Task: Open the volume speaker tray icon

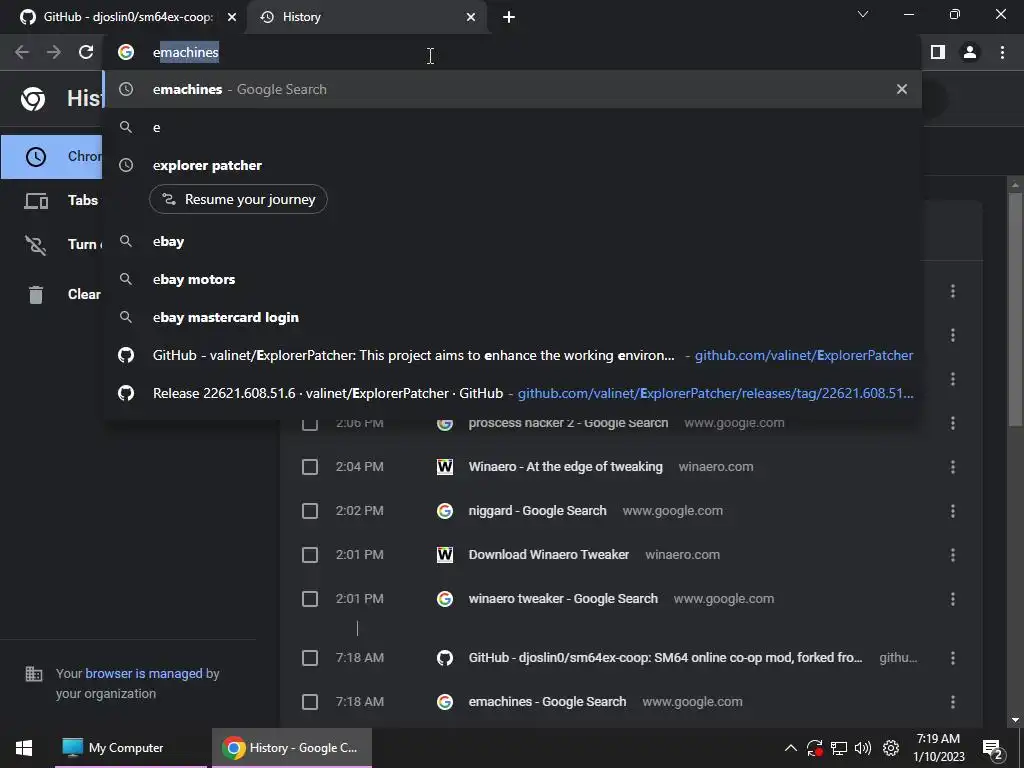Action: click(x=863, y=748)
